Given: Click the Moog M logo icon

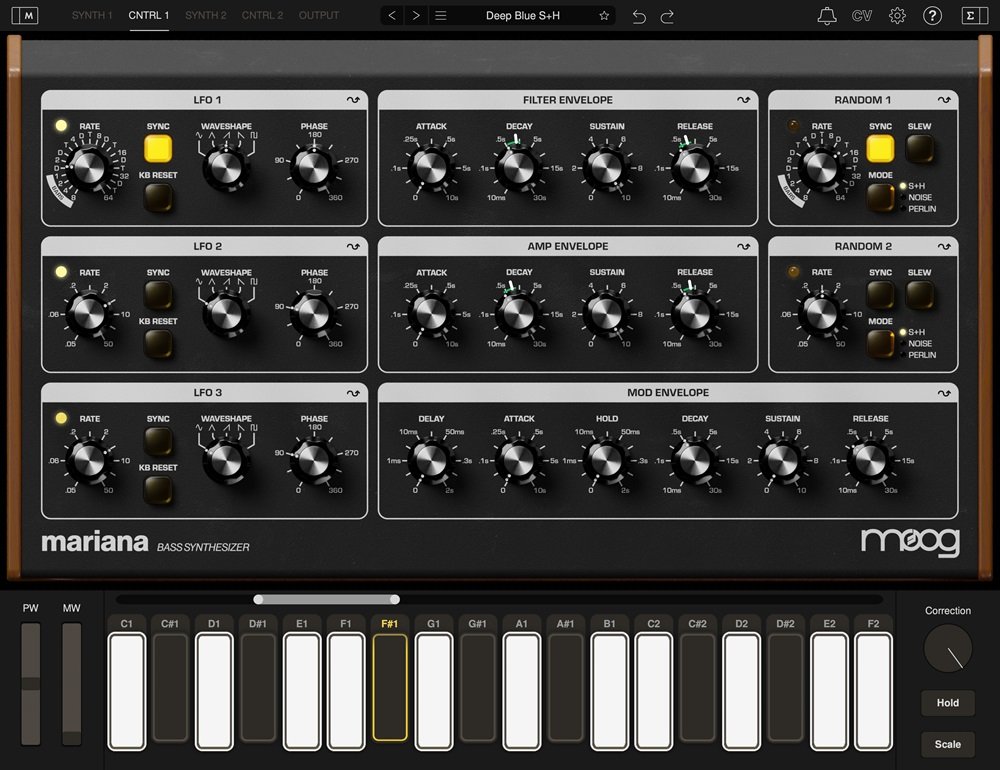Looking at the screenshot, I should pyautogui.click(x=30, y=16).
